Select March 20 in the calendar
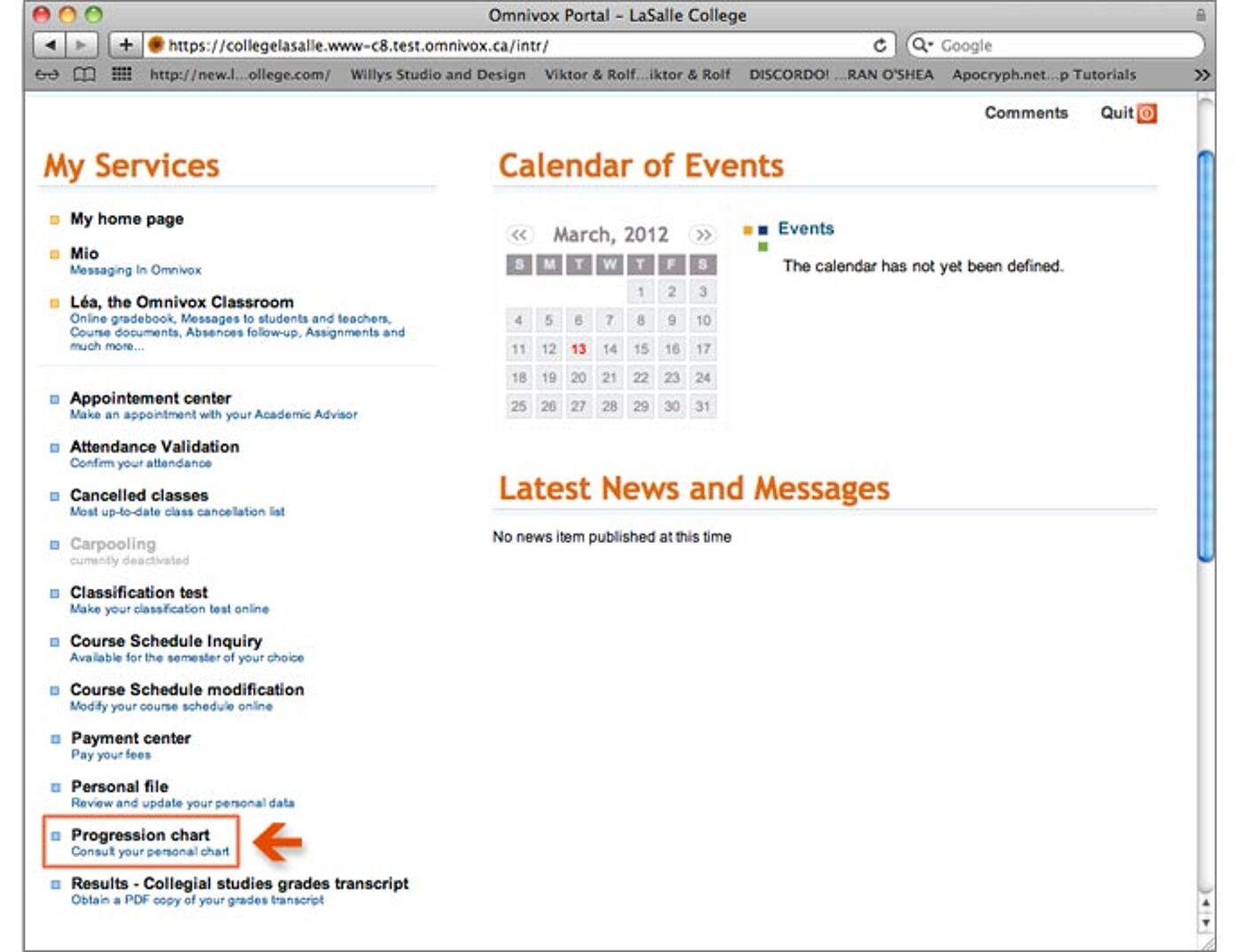 tap(578, 377)
